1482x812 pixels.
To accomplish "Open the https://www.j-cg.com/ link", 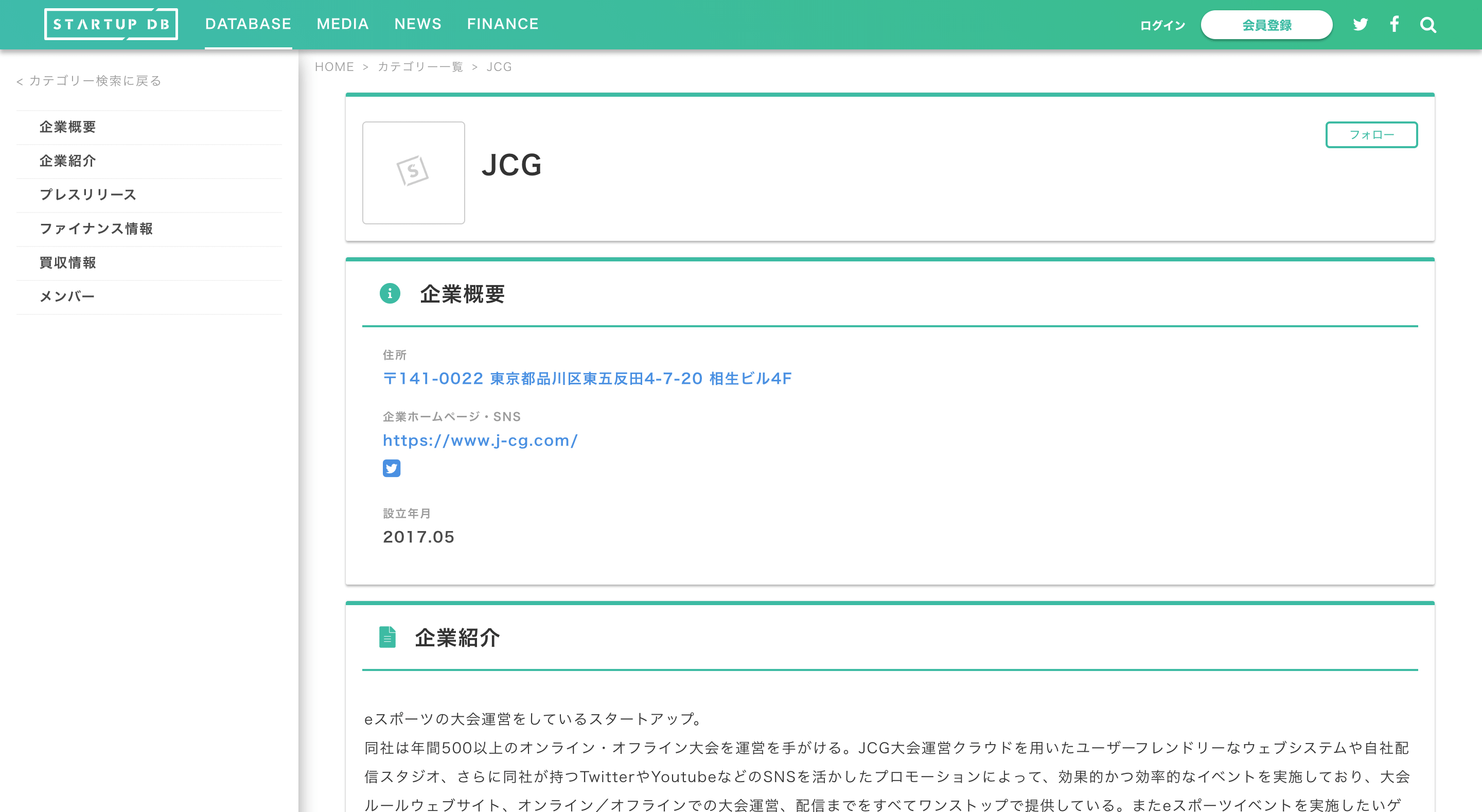I will click(481, 440).
